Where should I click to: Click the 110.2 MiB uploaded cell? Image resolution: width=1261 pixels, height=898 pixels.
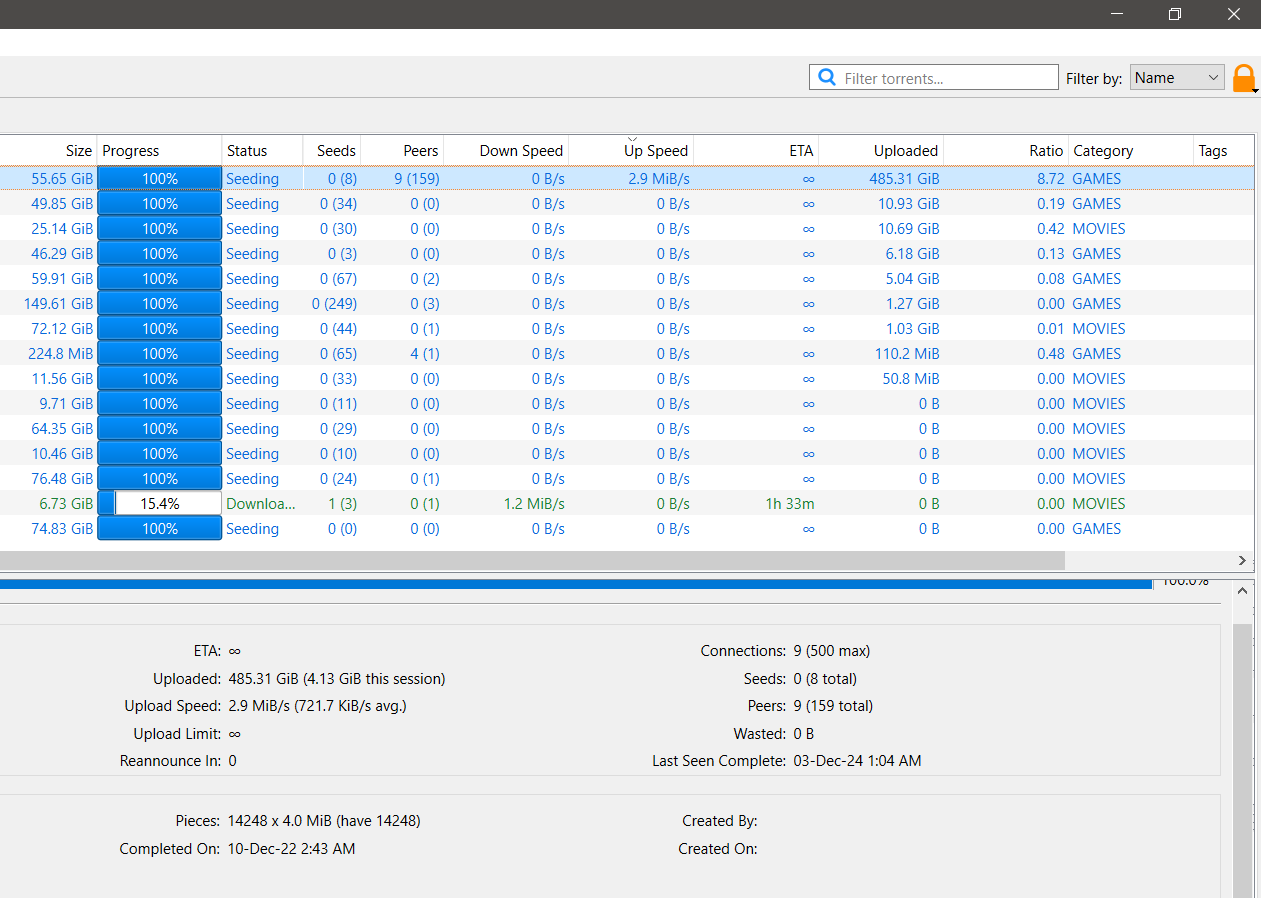pos(908,354)
